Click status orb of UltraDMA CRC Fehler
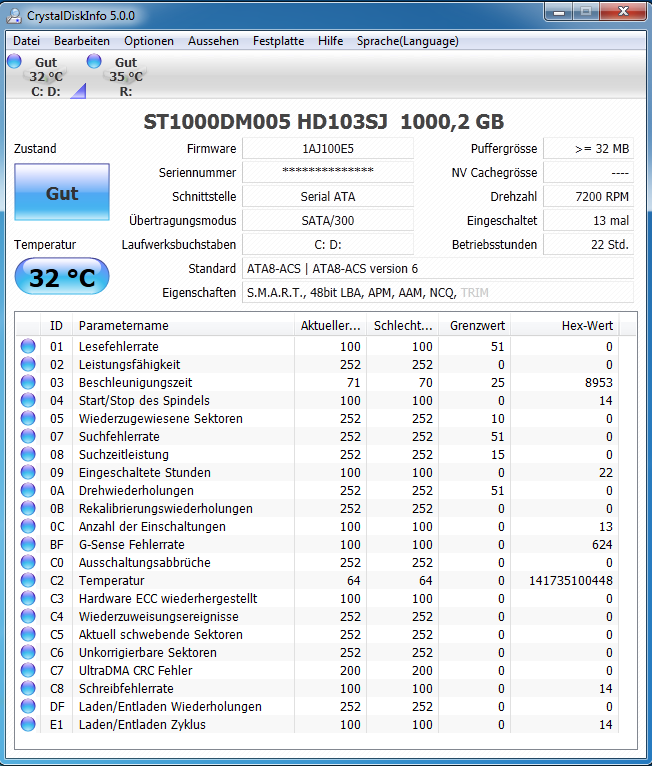Screen dimensions: 652x766 pyautogui.click(x=28, y=670)
